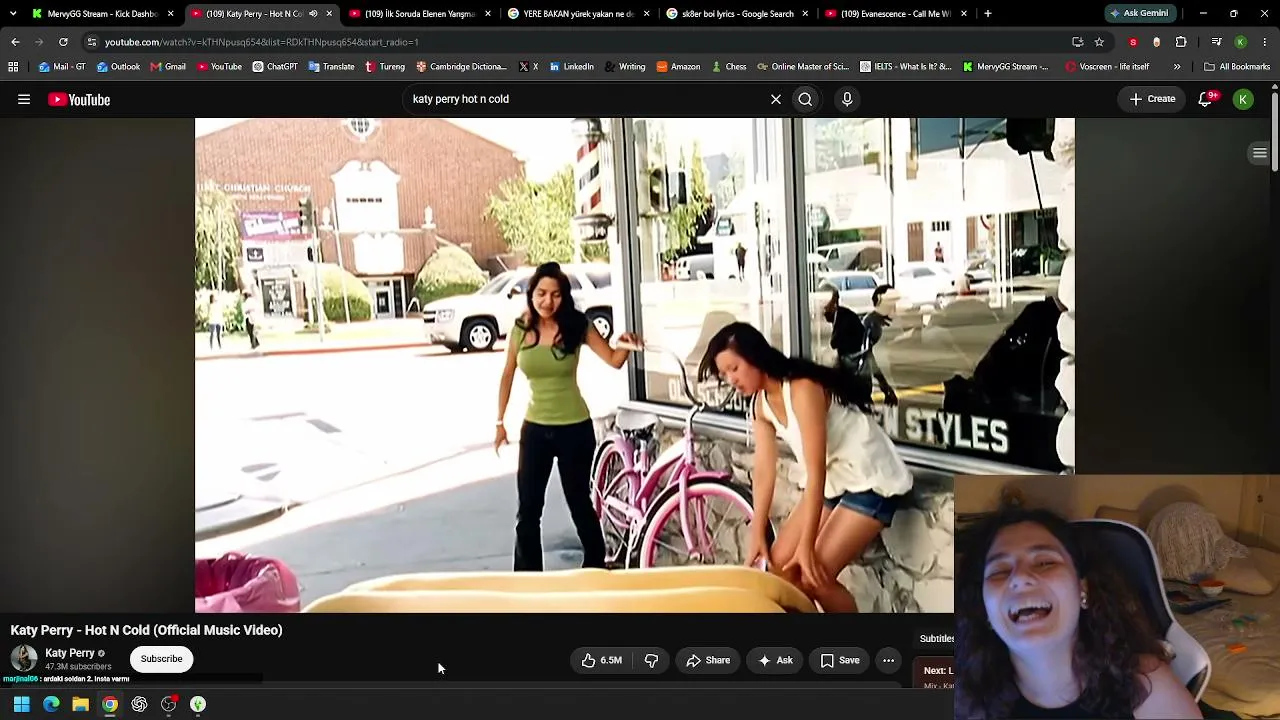The image size is (1280, 720).
Task: Bookmark this page with the star
Action: 1099,42
